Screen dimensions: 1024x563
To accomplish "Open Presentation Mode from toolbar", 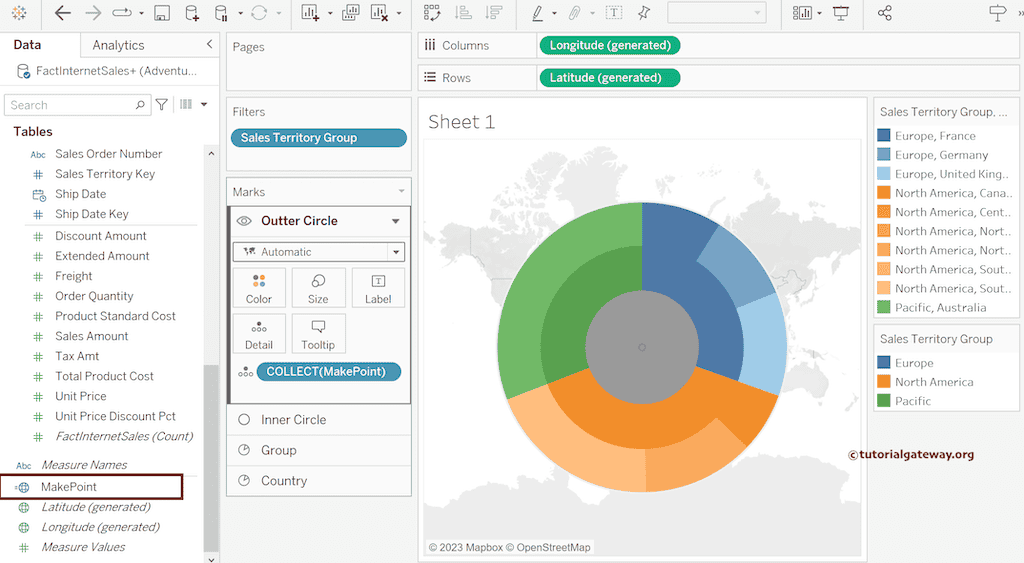I will 841,13.
